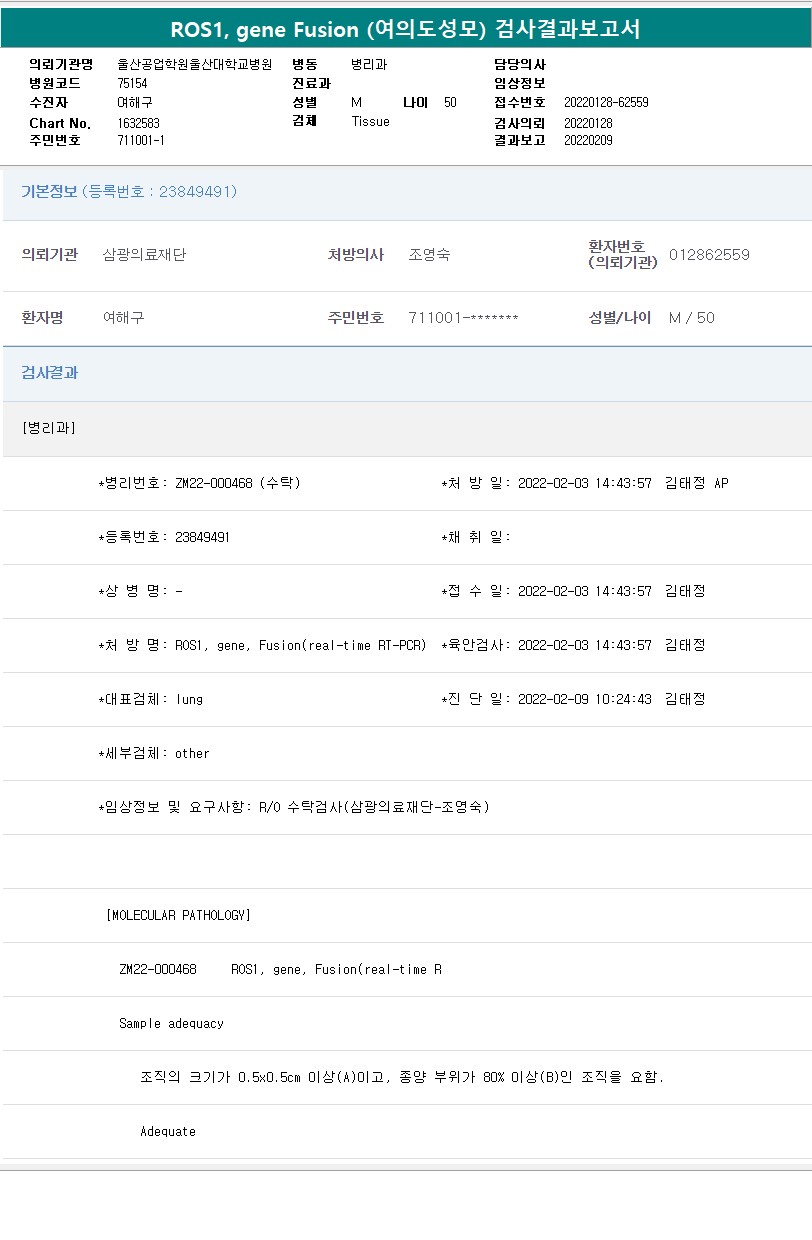Screen dimensions: 812x1240
Task: Select sex/age value 'M / 50'
Action: [x=692, y=318]
